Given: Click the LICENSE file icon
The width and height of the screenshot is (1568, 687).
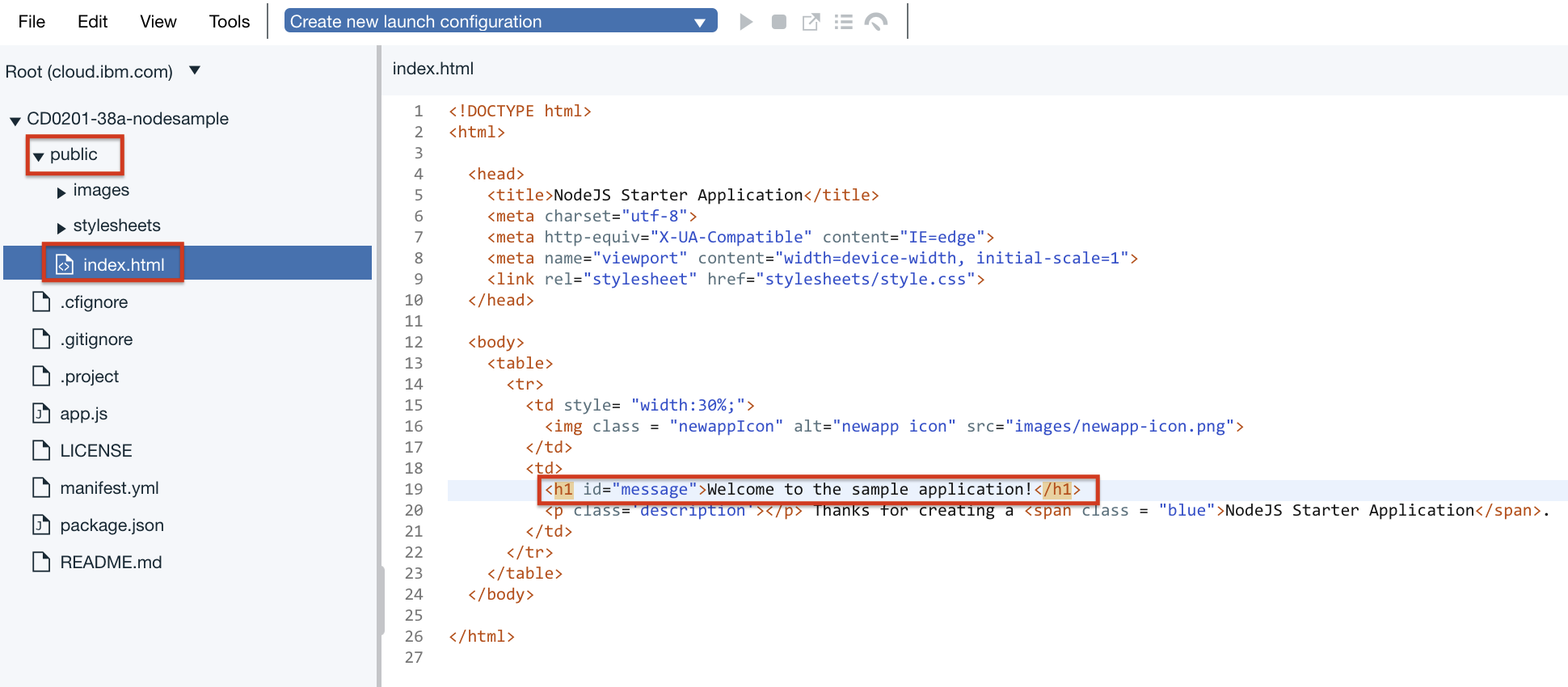Looking at the screenshot, I should (x=41, y=450).
